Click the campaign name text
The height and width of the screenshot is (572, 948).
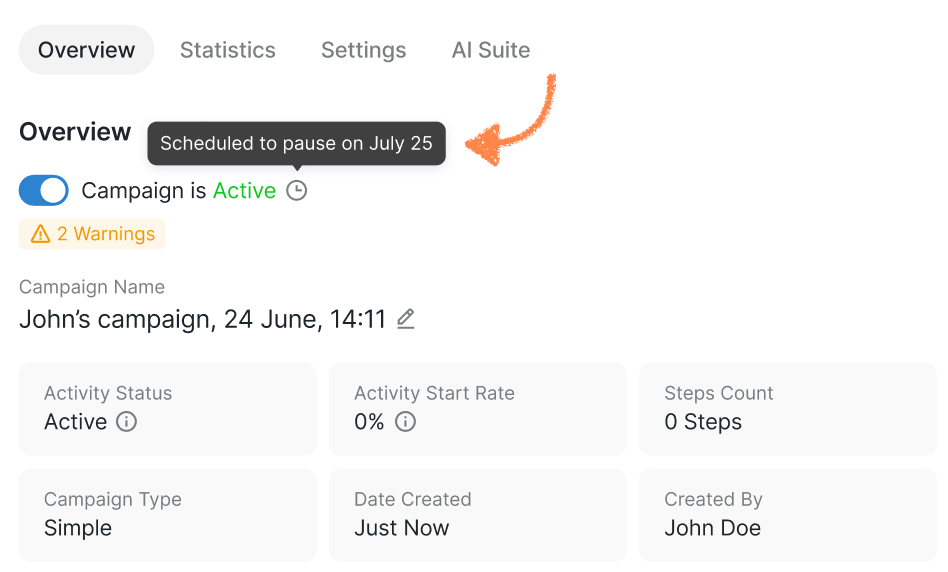tap(202, 319)
